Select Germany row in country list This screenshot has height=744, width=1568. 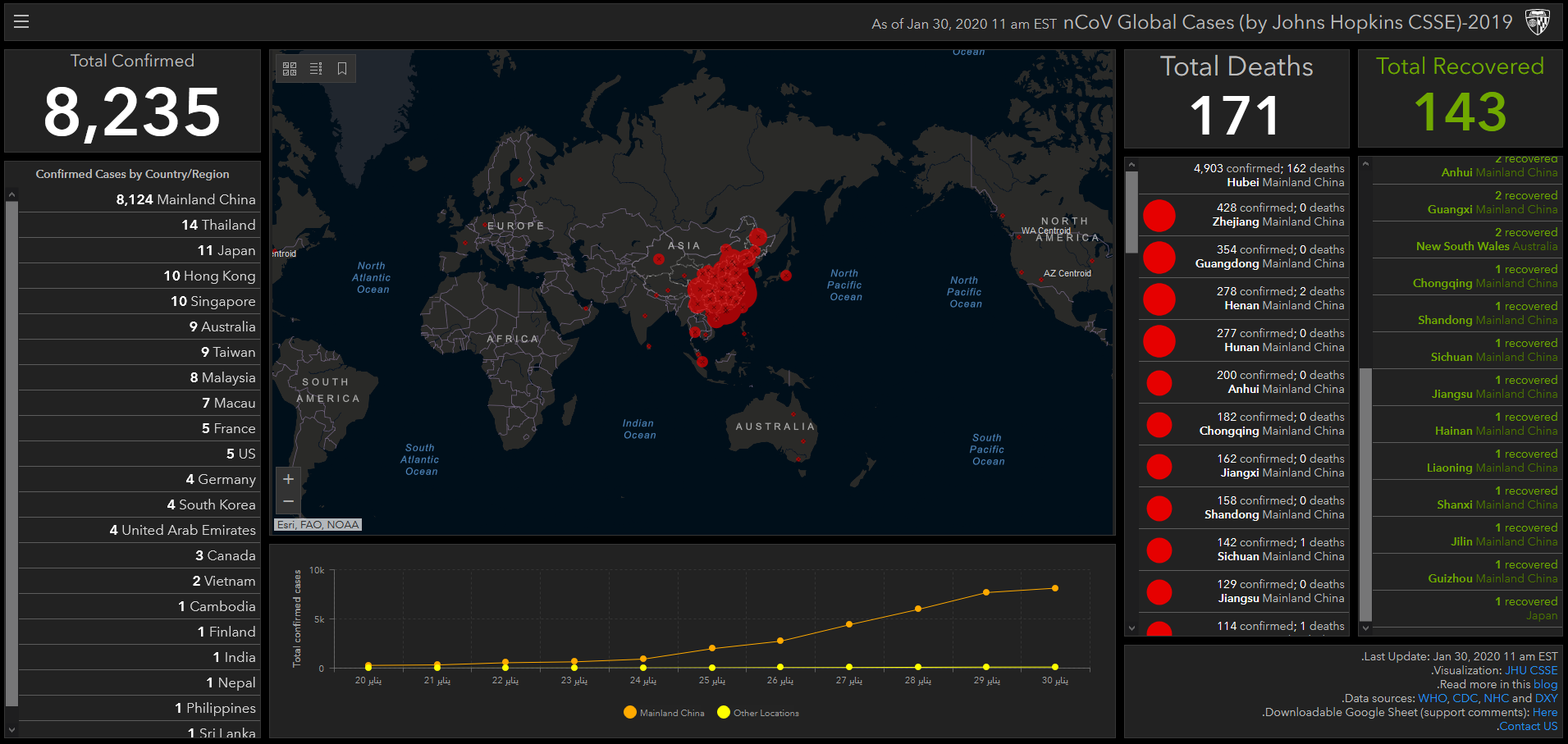coord(139,479)
